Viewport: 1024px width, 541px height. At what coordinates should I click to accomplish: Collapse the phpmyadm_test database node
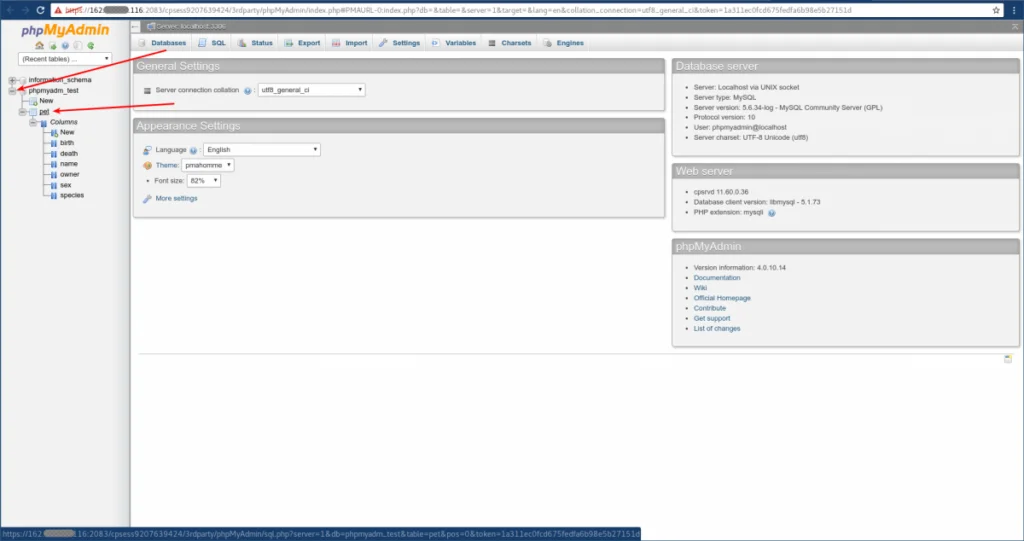tap(12, 91)
